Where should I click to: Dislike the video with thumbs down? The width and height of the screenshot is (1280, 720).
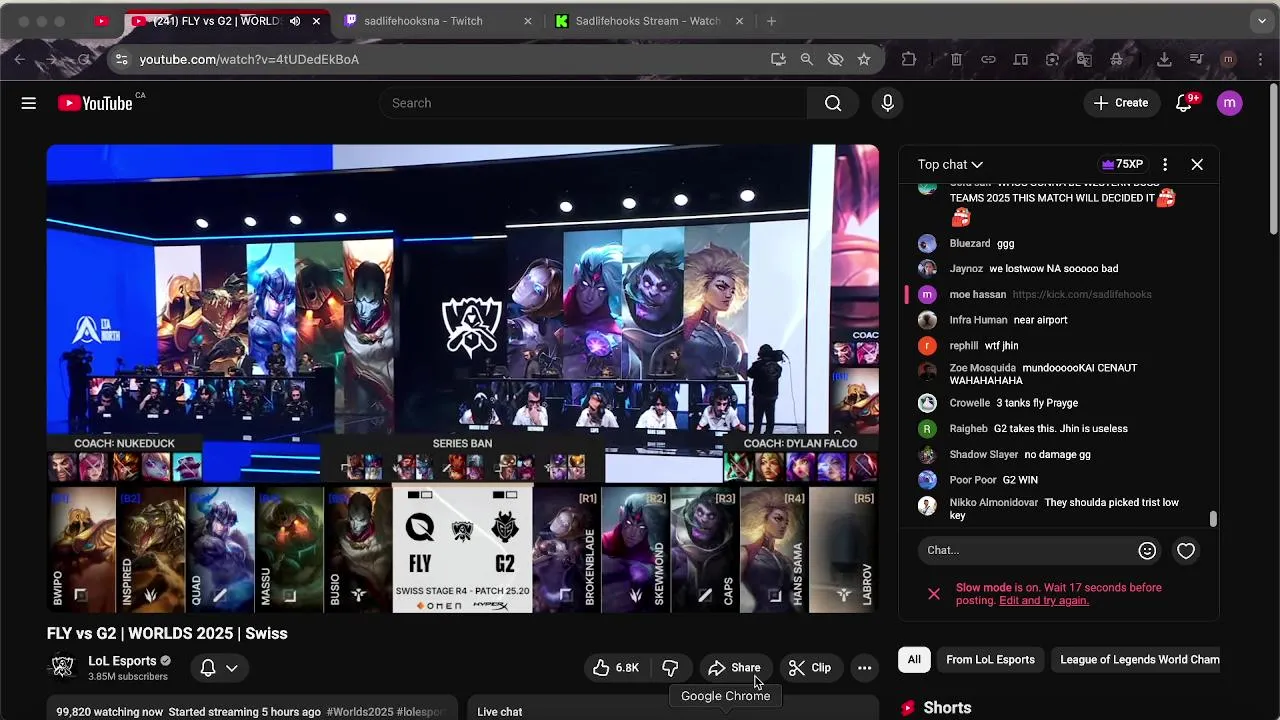pos(671,668)
